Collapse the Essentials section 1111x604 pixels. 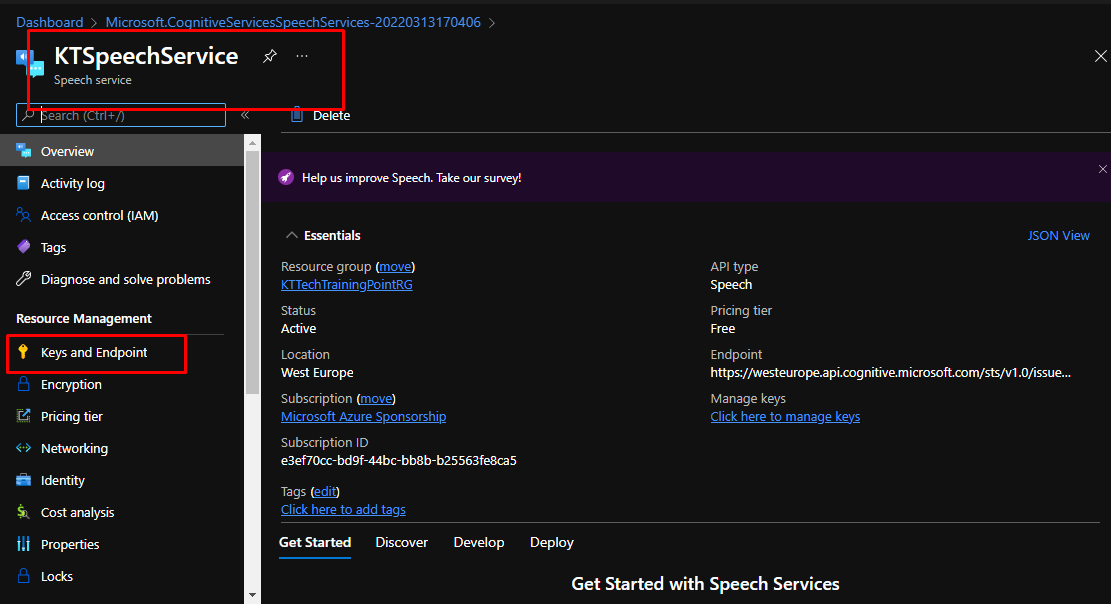(x=292, y=236)
